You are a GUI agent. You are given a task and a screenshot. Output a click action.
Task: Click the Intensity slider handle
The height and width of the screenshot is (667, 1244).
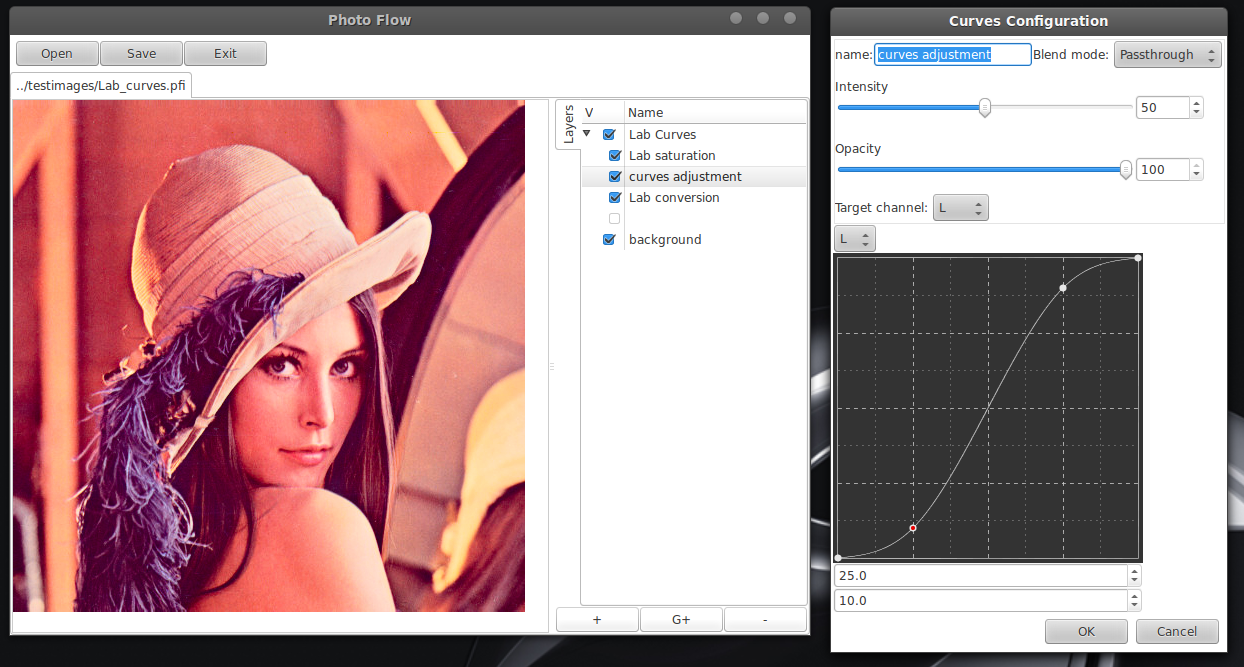pos(985,108)
